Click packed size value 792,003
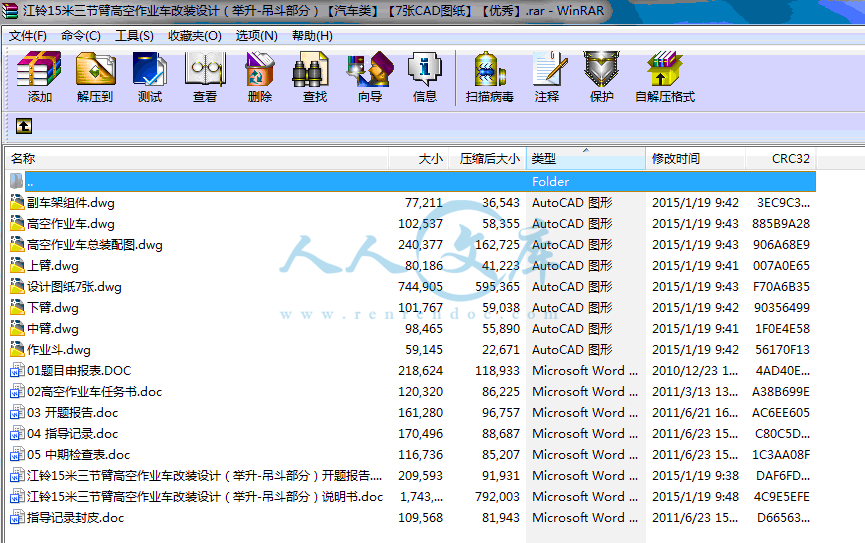Image resolution: width=865 pixels, height=543 pixels. [x=498, y=496]
